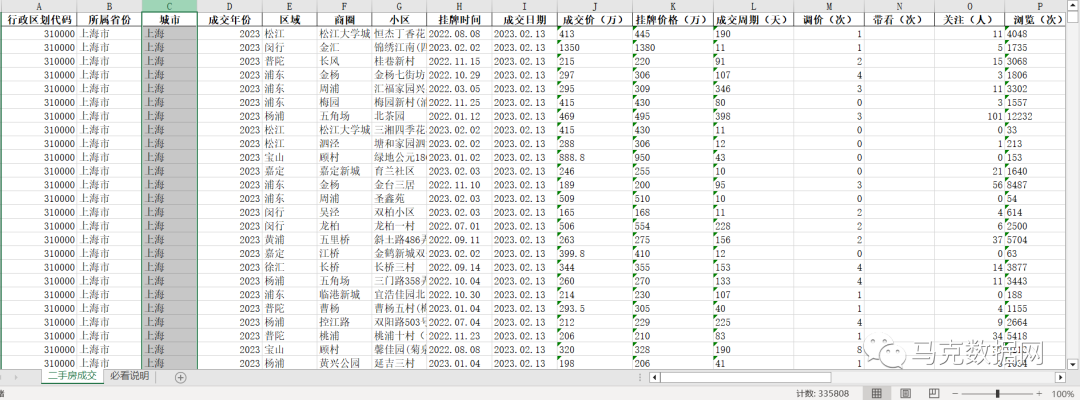The height and width of the screenshot is (400, 1080).
Task: Select the 带看（次） header cell
Action: coord(900,20)
